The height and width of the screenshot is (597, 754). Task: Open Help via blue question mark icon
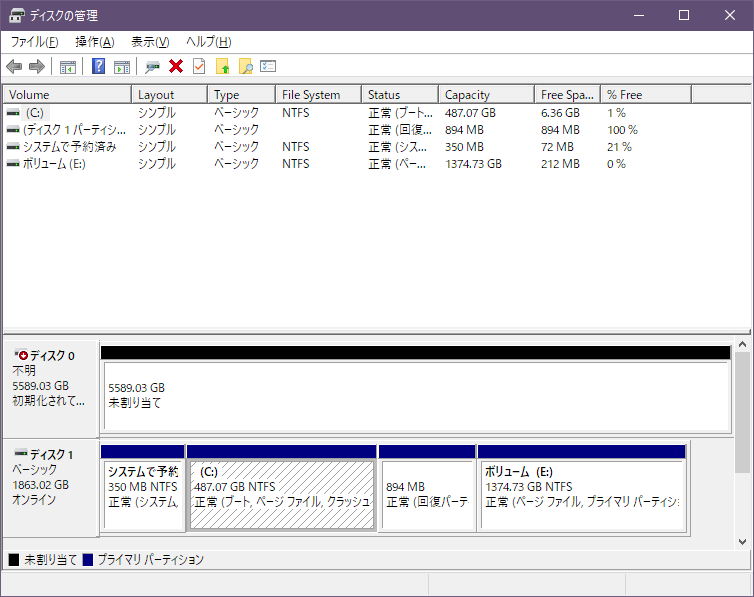[99, 66]
